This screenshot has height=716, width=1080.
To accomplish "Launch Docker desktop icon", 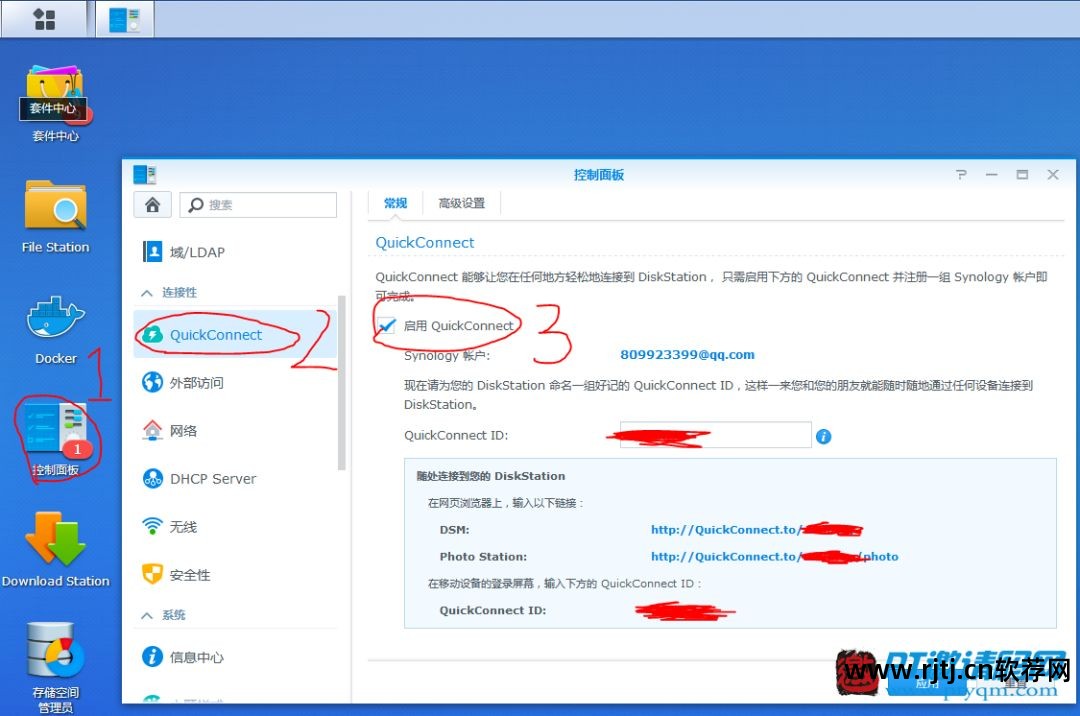I will point(55,330).
